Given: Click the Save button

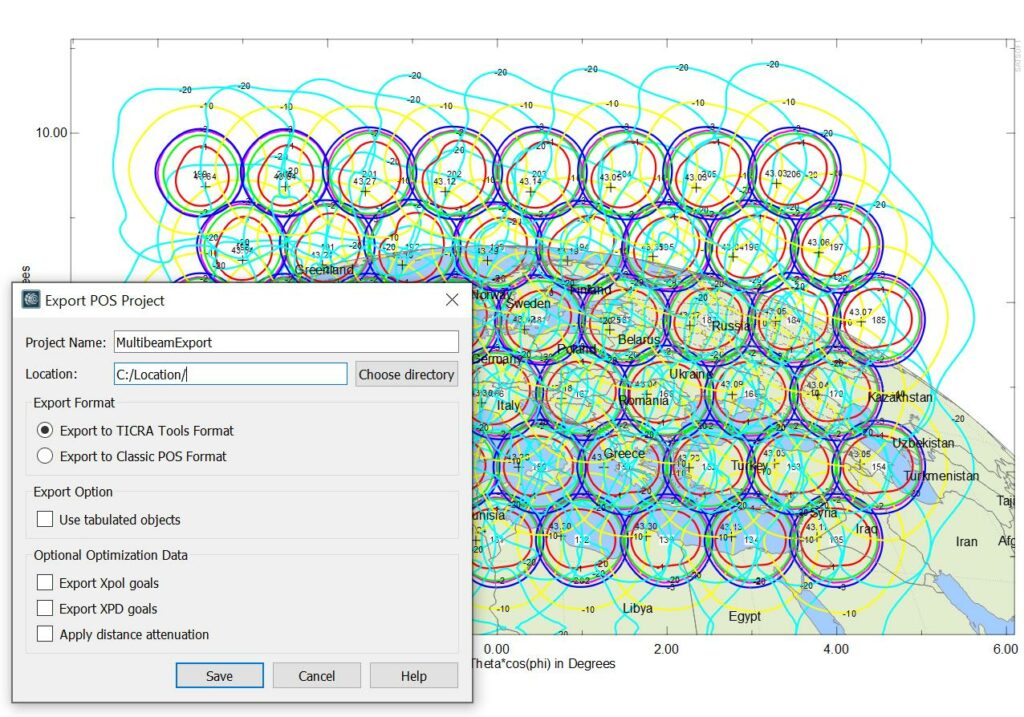Looking at the screenshot, I should coord(219,676).
